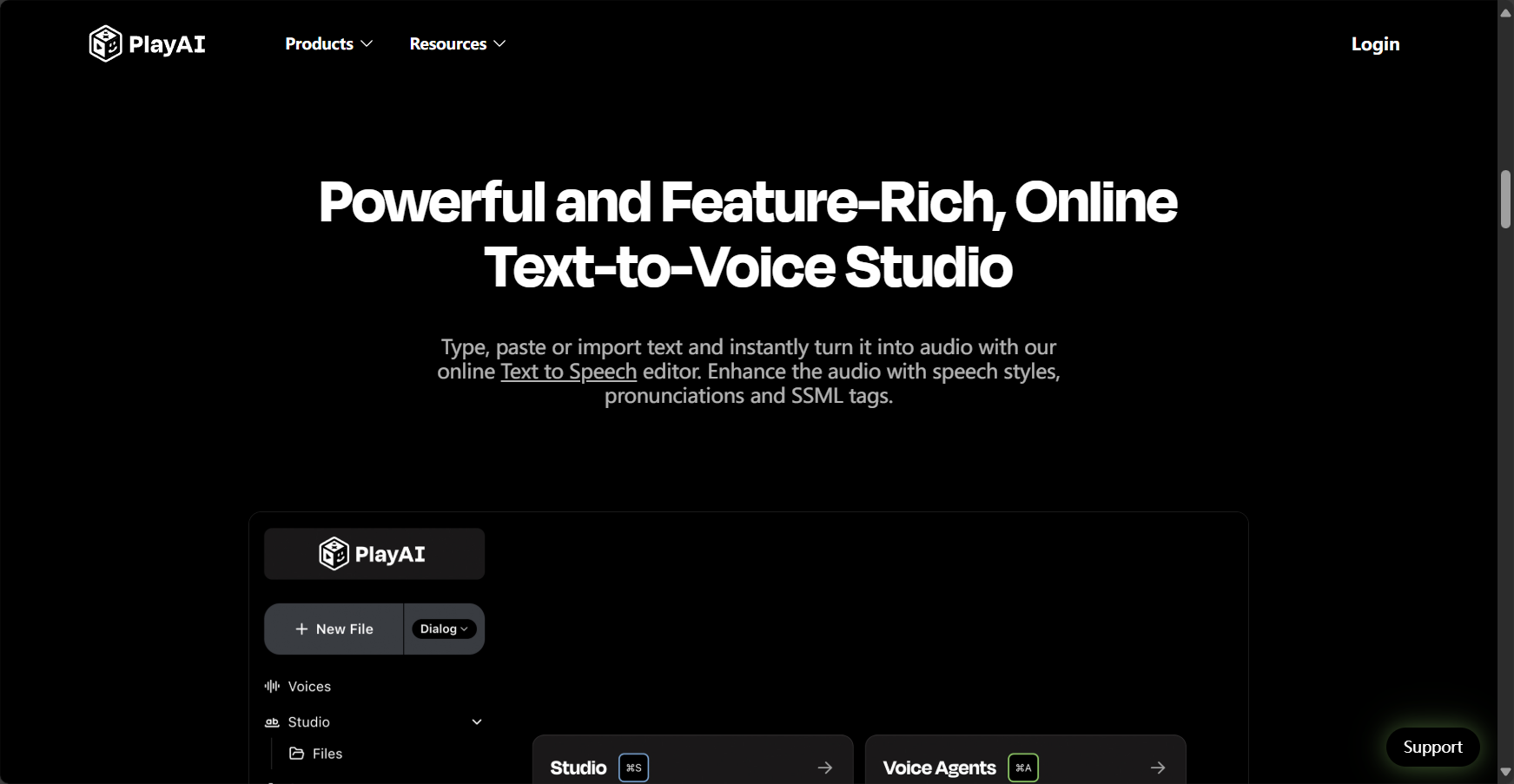
Task: Expand the Products chevron arrow
Action: pyautogui.click(x=367, y=43)
